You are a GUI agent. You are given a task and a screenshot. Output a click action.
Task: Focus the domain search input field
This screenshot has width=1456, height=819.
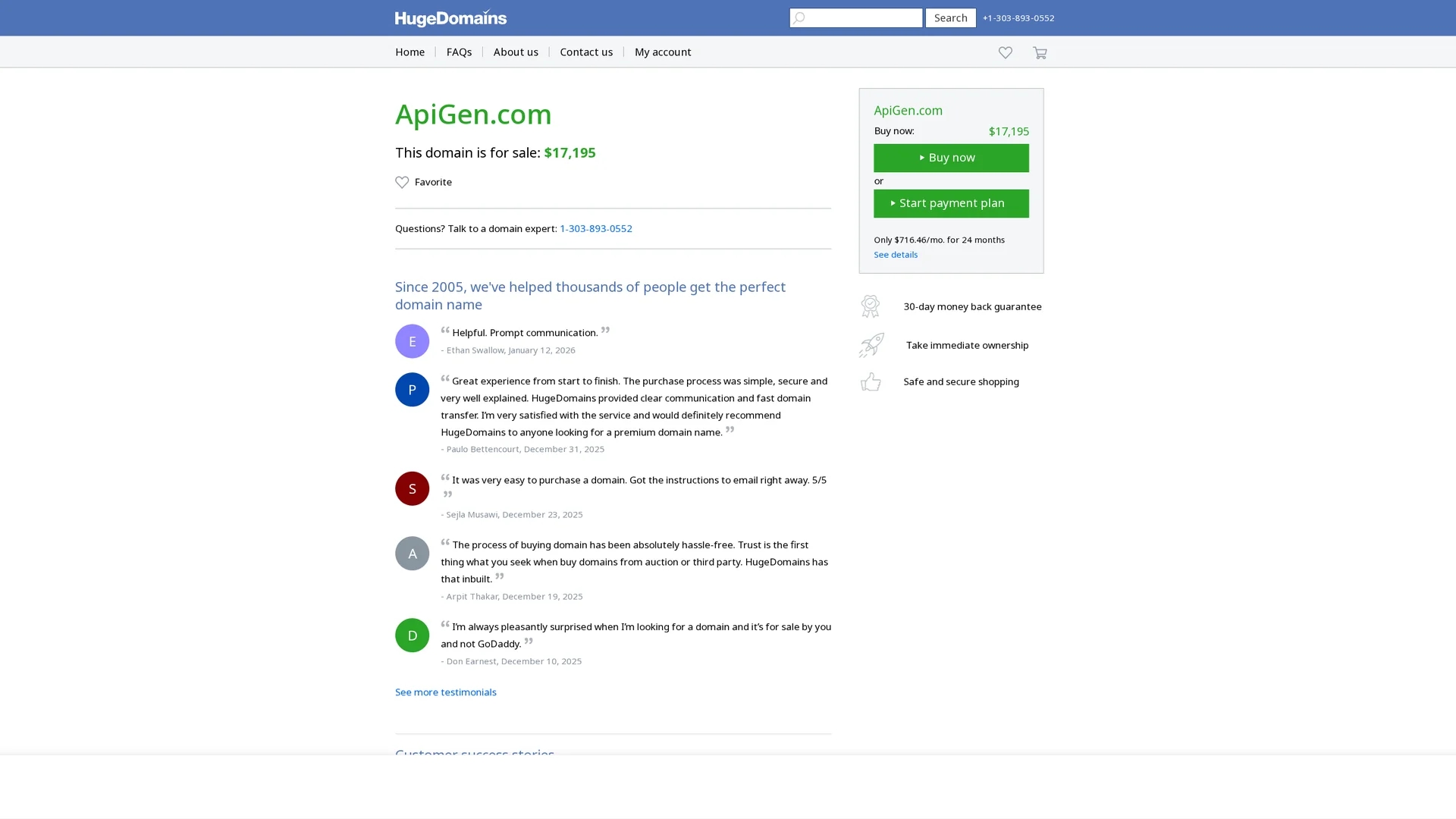tap(855, 17)
